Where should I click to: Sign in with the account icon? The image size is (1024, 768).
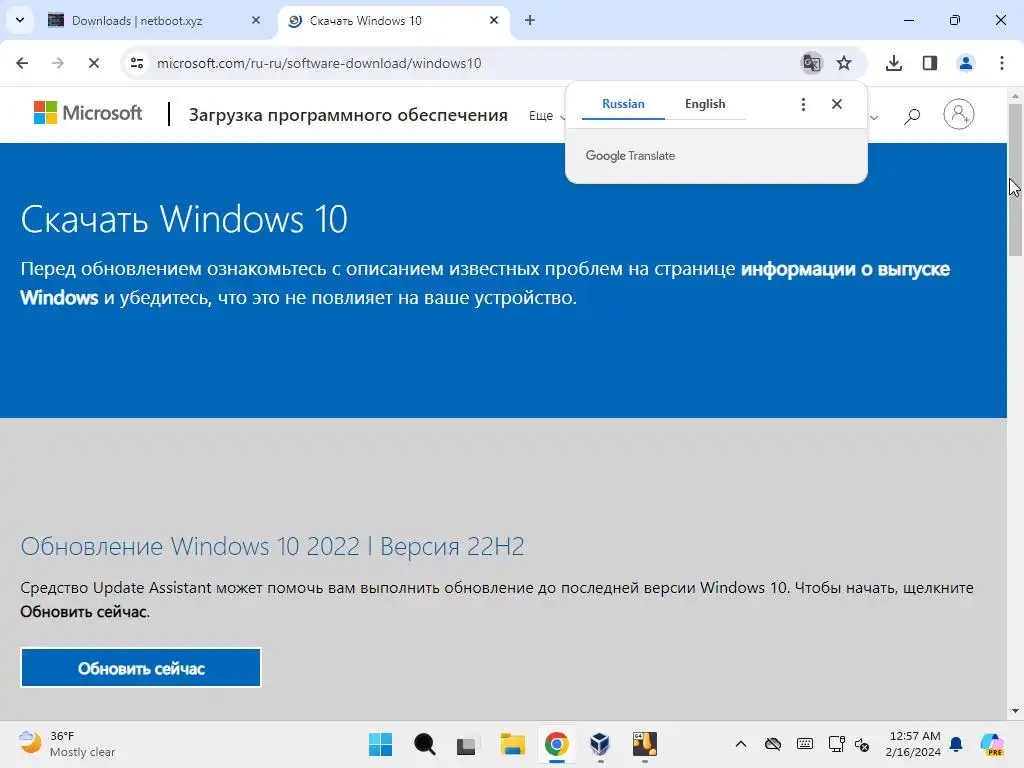click(x=958, y=114)
